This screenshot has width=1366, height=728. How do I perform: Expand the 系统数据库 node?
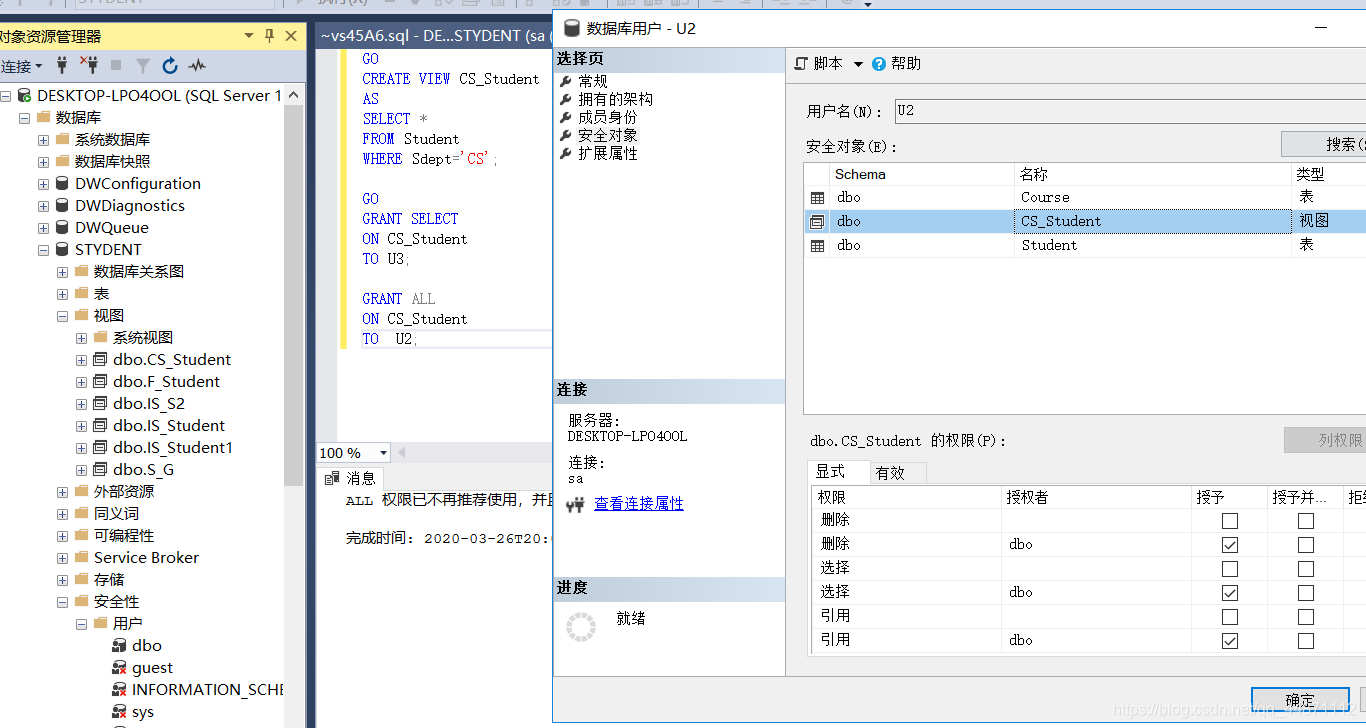43,140
